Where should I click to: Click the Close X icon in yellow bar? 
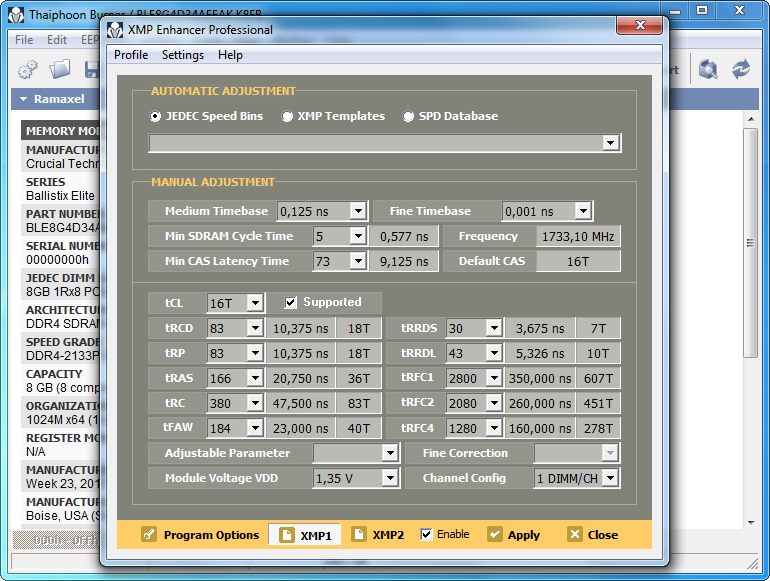[x=575, y=534]
